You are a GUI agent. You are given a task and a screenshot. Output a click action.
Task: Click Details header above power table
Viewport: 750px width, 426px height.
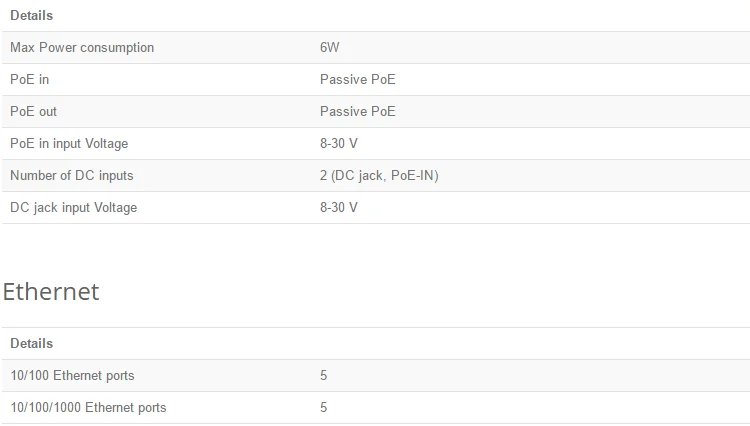tap(32, 15)
